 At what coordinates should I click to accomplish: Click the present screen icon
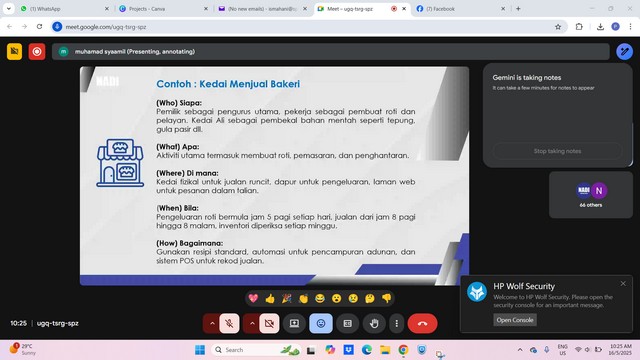294,323
